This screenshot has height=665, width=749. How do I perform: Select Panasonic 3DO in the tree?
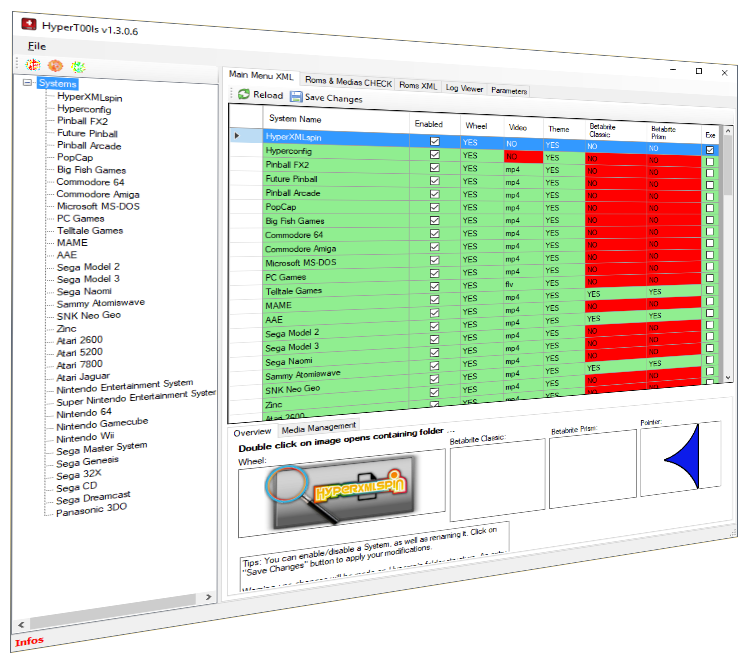[x=91, y=510]
